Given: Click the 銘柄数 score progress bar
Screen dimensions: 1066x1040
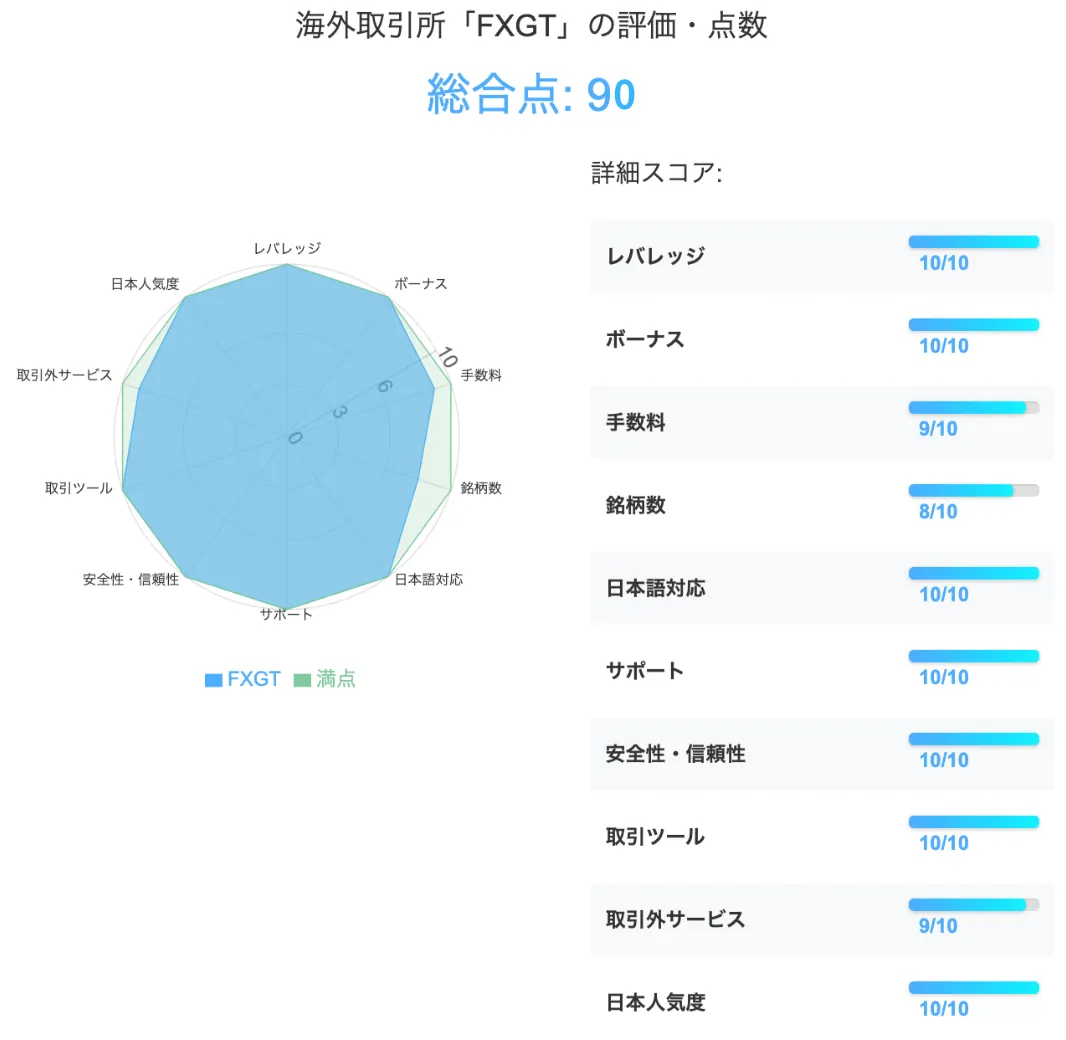Looking at the screenshot, I should click(974, 491).
